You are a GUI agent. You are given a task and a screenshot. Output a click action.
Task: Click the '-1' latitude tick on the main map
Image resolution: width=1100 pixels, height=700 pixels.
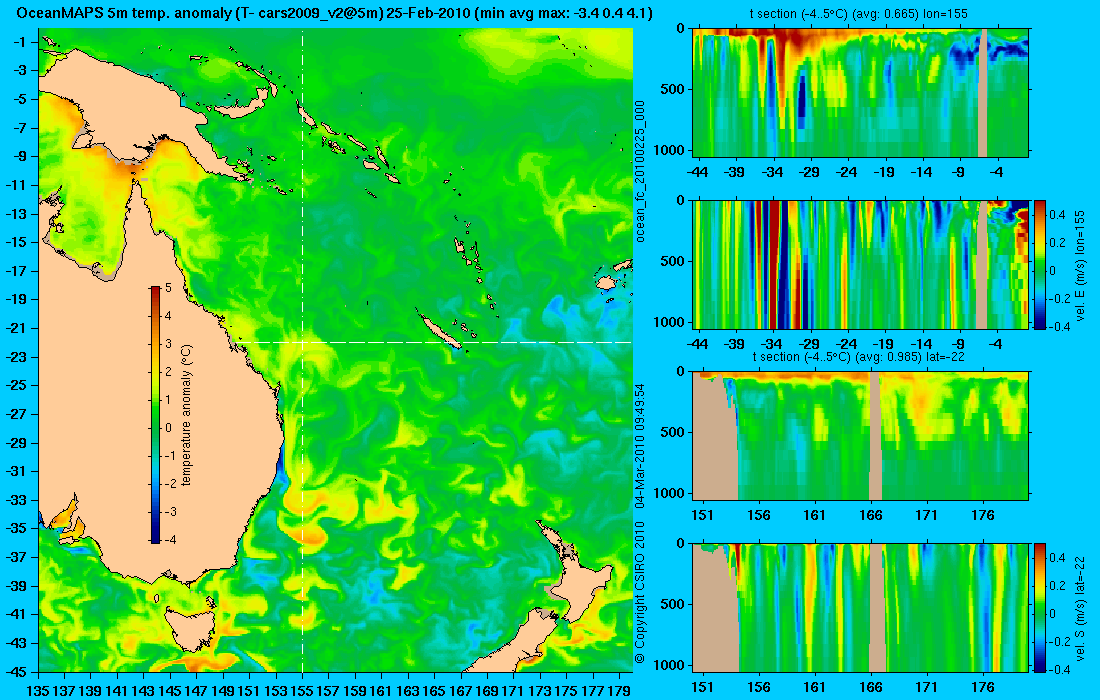click(19, 41)
